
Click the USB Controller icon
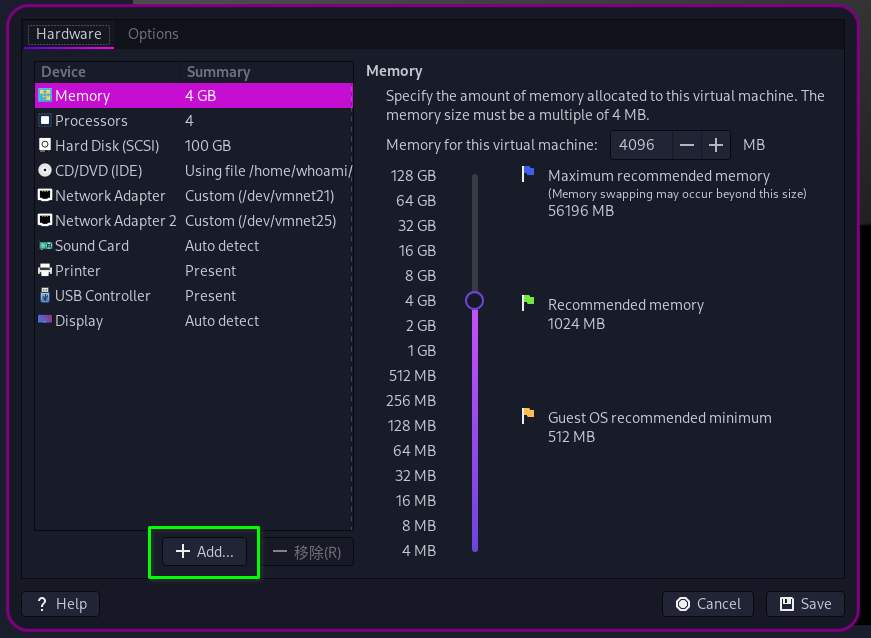pyautogui.click(x=45, y=296)
